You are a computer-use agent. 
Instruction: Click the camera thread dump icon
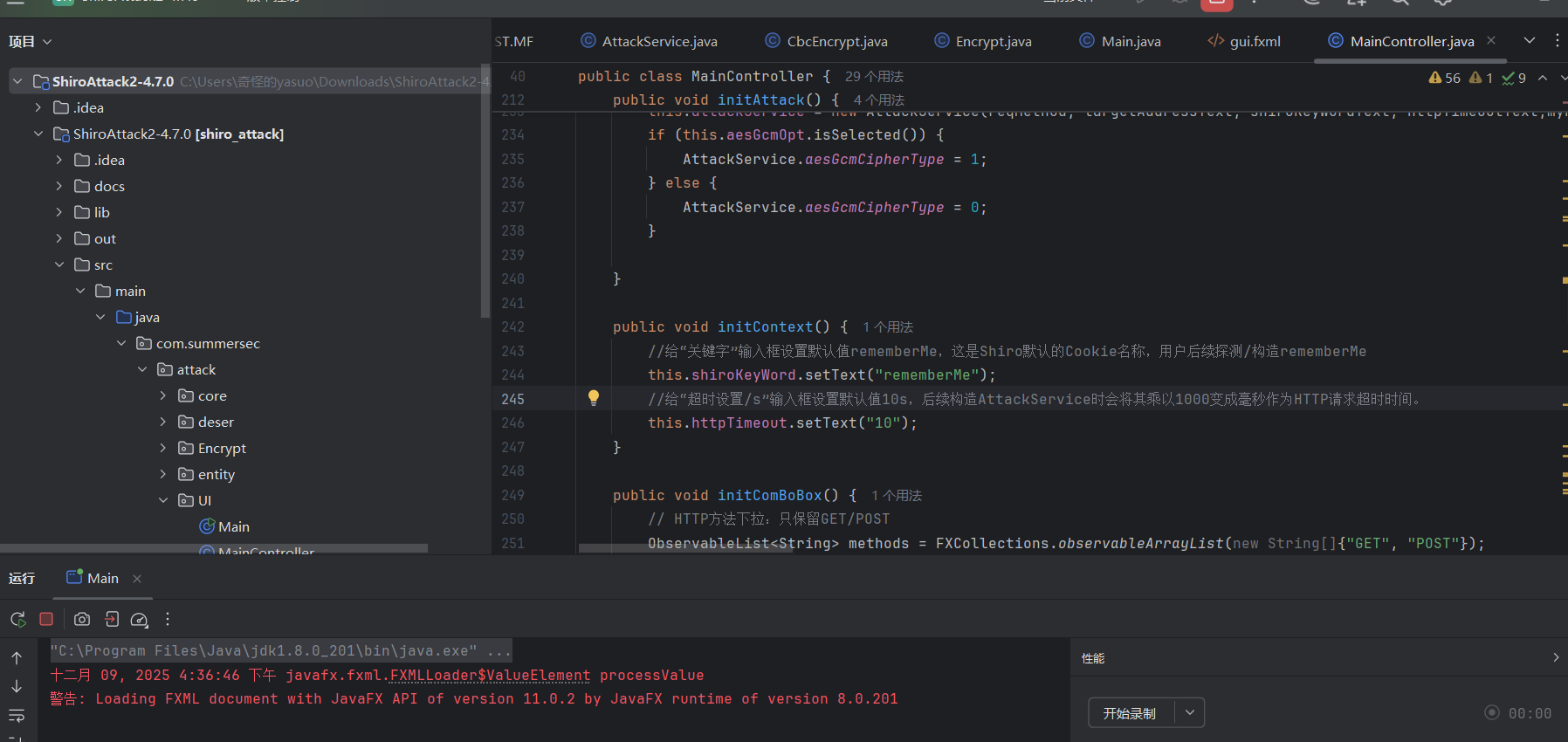(x=82, y=619)
